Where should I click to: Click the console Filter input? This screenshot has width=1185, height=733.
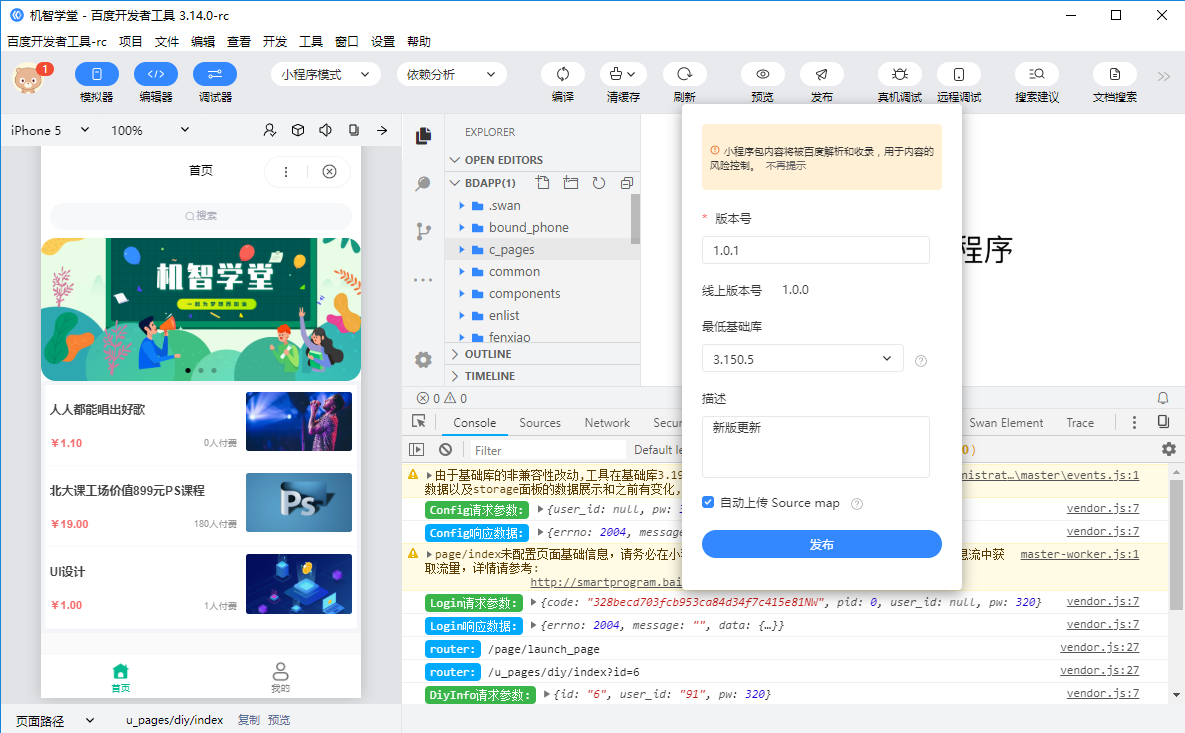click(x=547, y=450)
